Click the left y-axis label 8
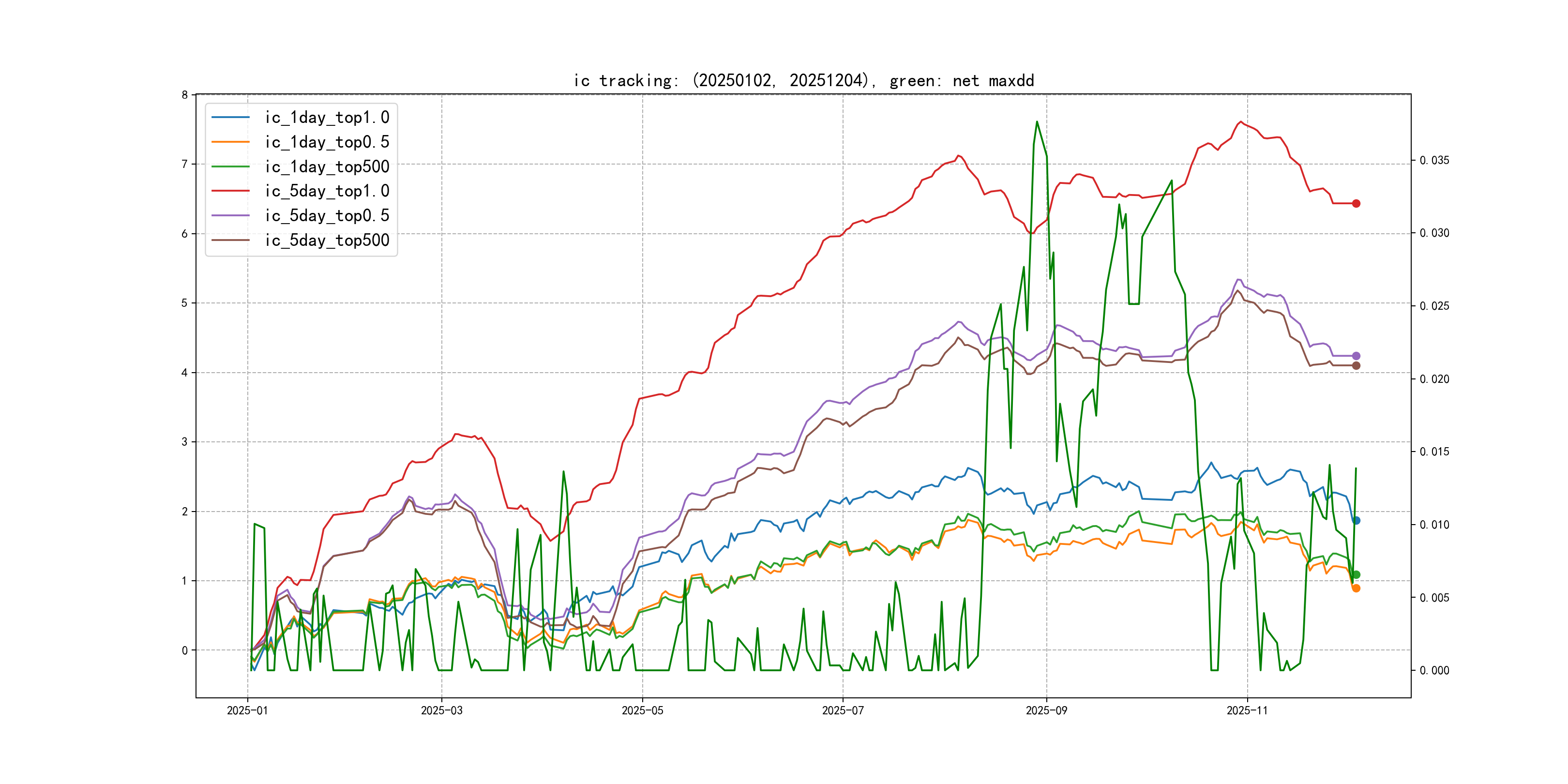This screenshot has width=1568, height=784. 184,95
